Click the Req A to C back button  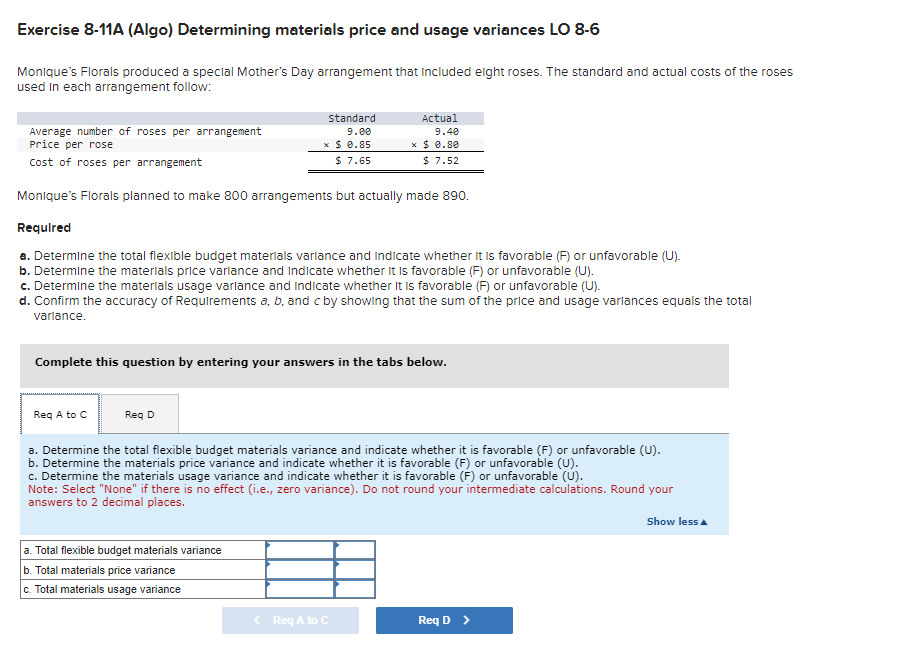tap(289, 620)
